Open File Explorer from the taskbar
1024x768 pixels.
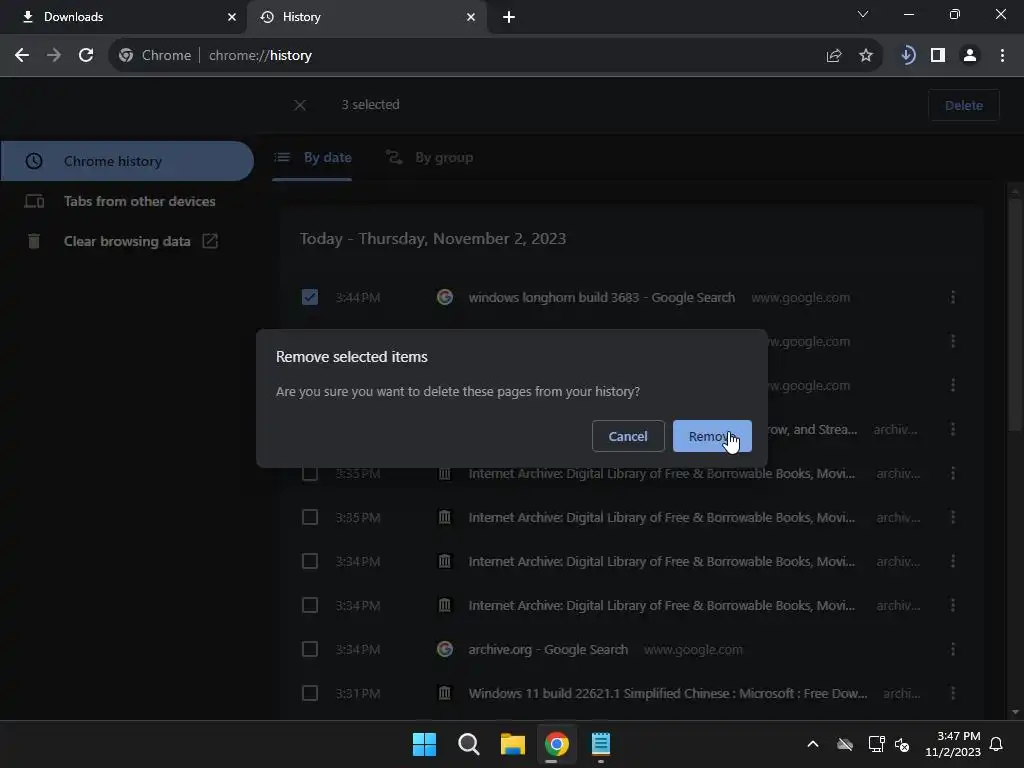pyautogui.click(x=513, y=744)
